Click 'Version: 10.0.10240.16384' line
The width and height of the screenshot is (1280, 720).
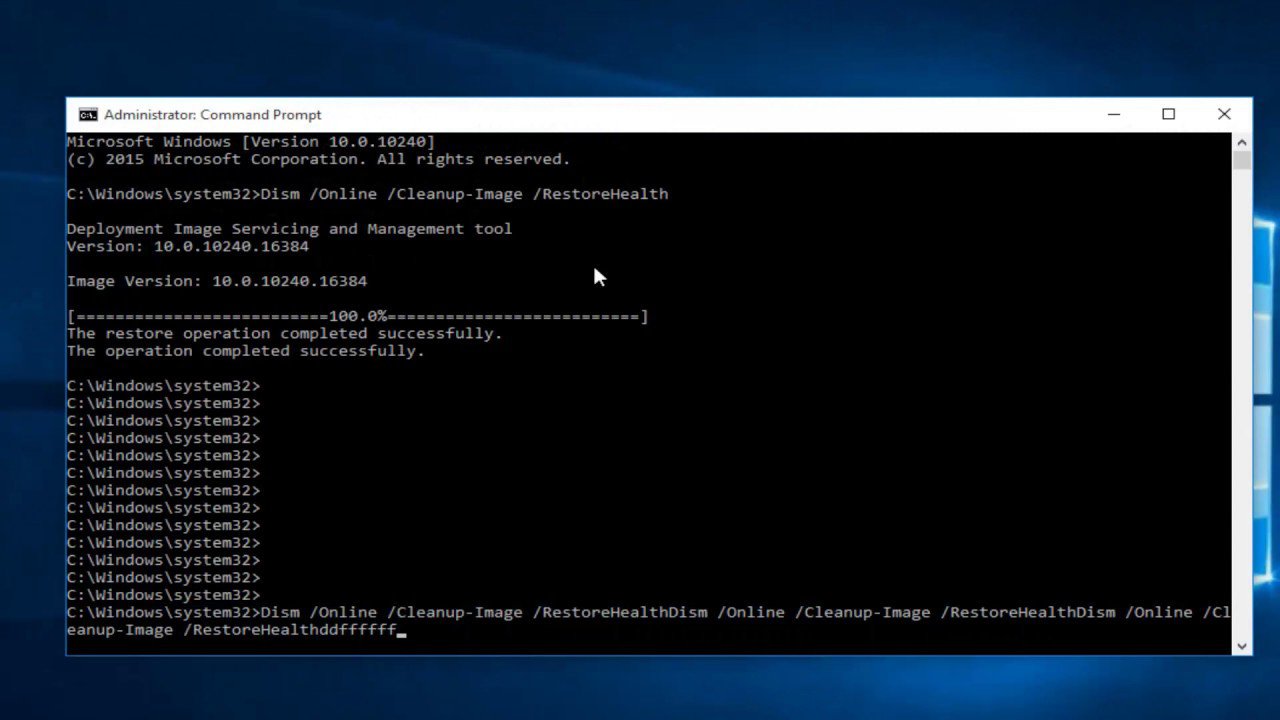tap(188, 246)
